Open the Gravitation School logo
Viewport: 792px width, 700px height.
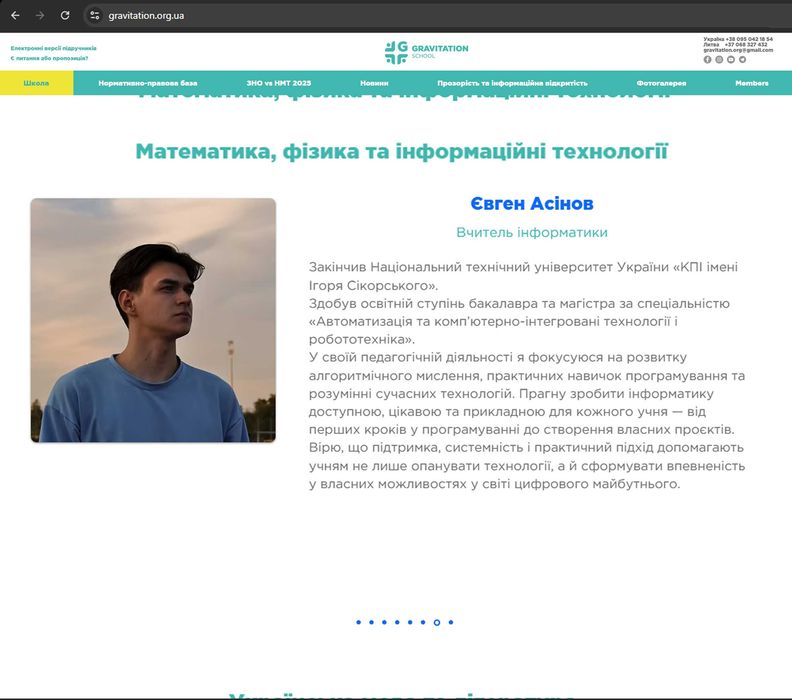(x=426, y=53)
